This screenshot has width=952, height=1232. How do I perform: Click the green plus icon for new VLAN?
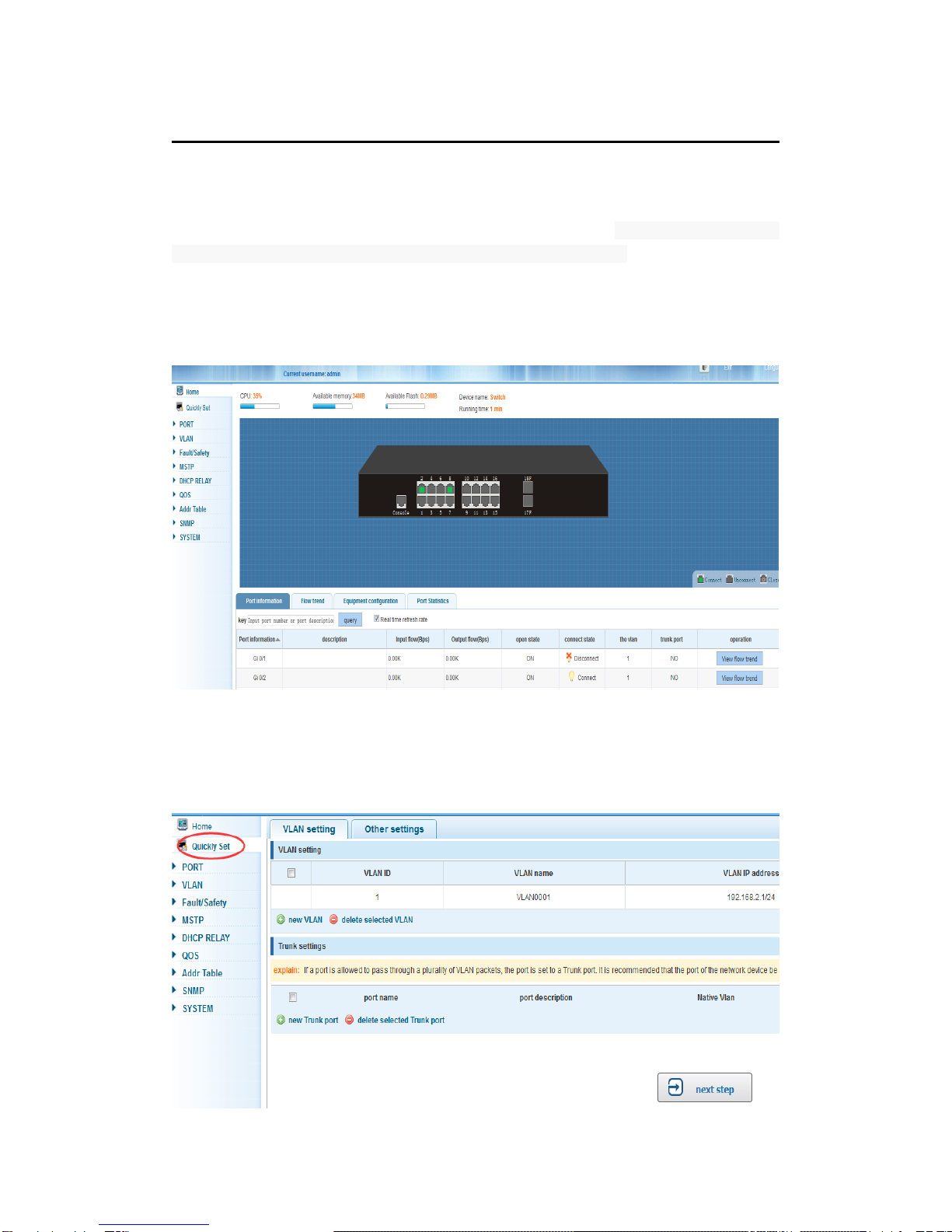point(281,920)
